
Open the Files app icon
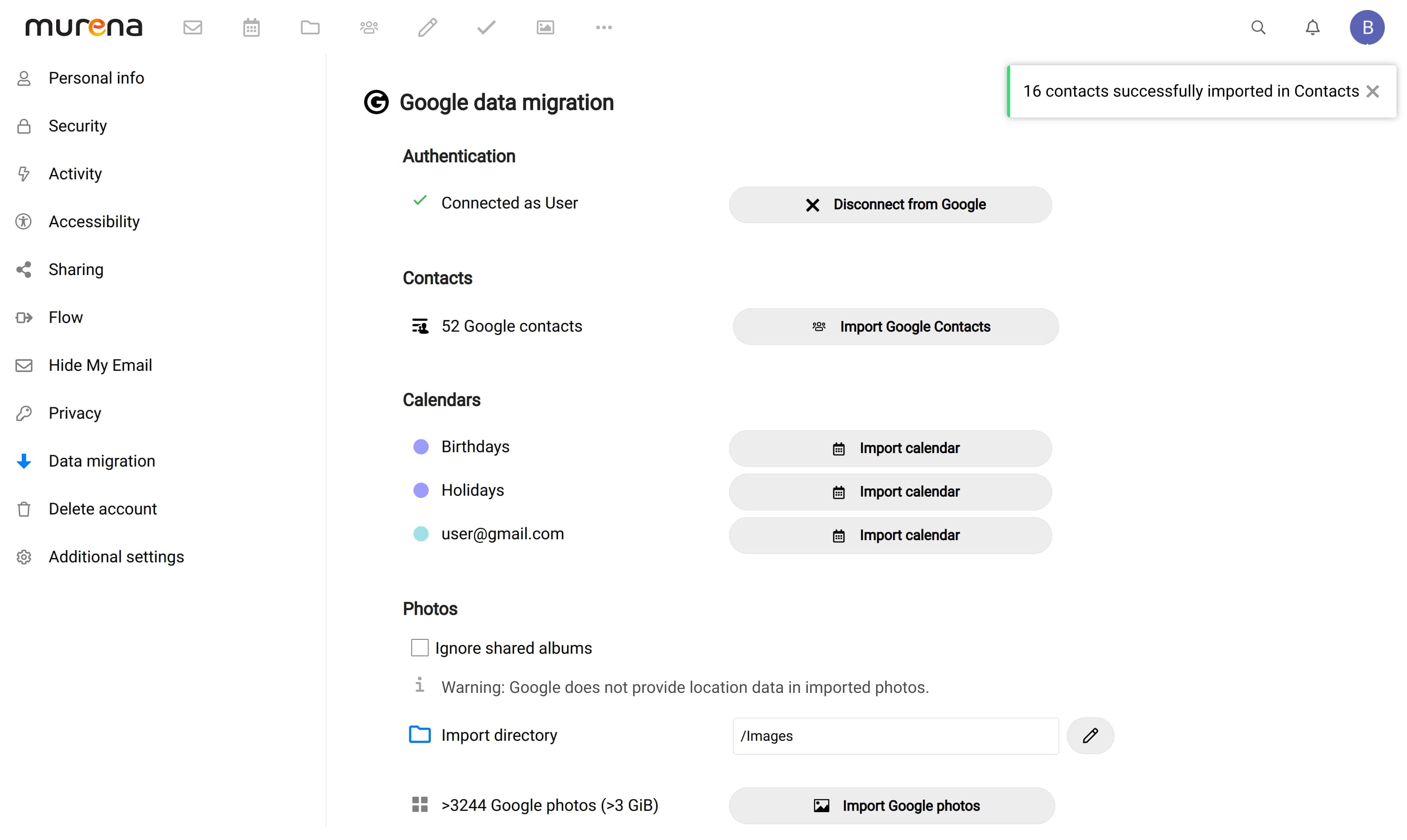coord(310,27)
